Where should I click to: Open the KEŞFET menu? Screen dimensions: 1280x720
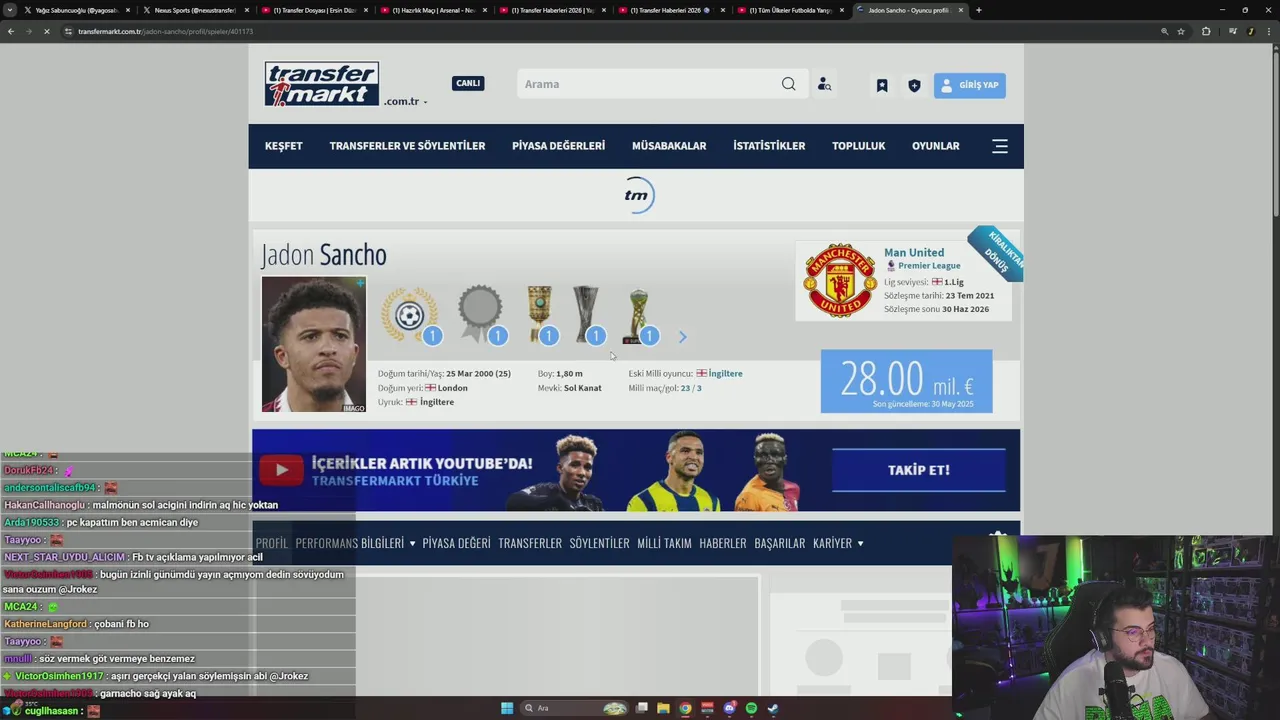284,146
